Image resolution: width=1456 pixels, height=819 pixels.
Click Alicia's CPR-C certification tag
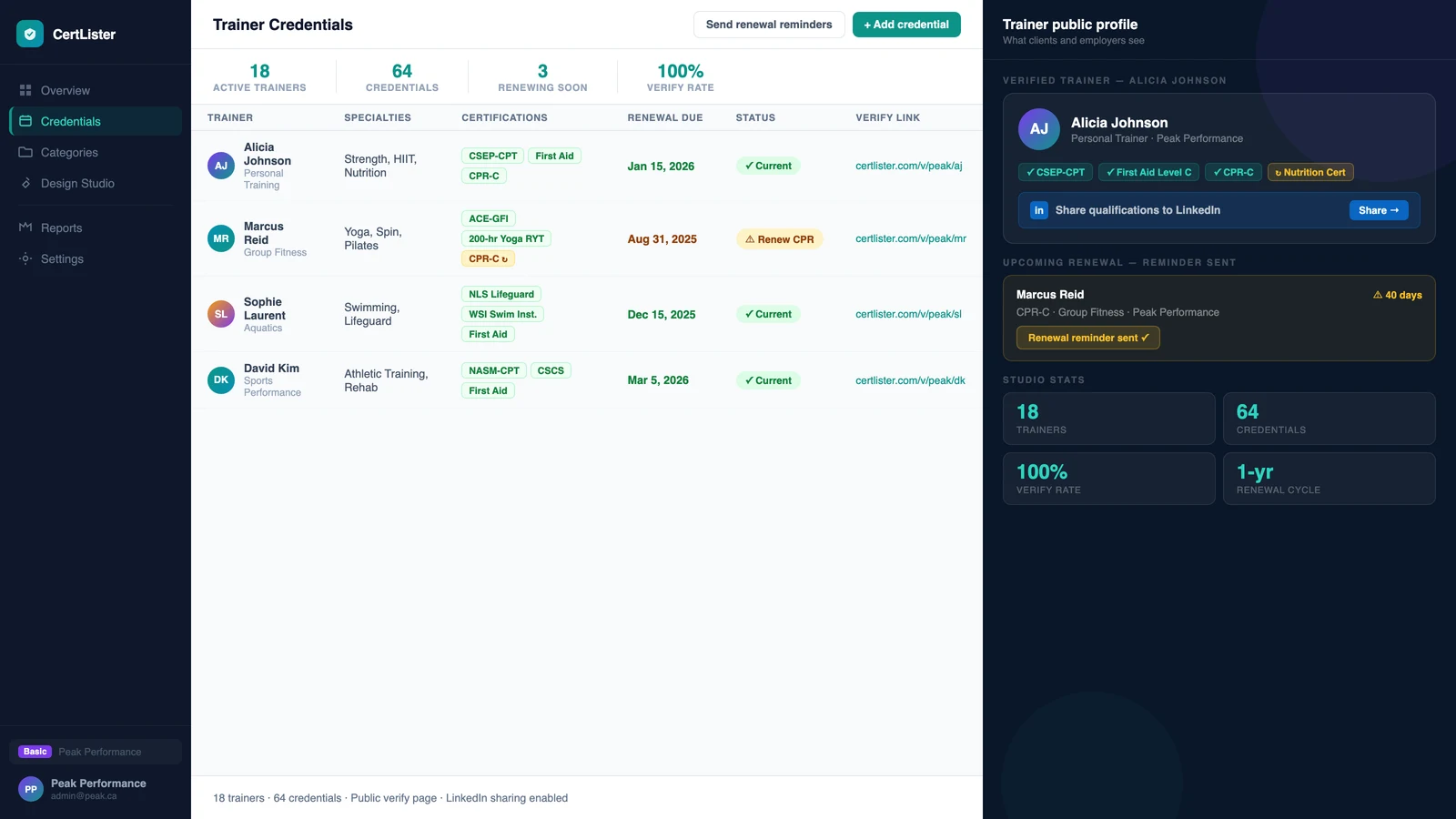pos(484,176)
